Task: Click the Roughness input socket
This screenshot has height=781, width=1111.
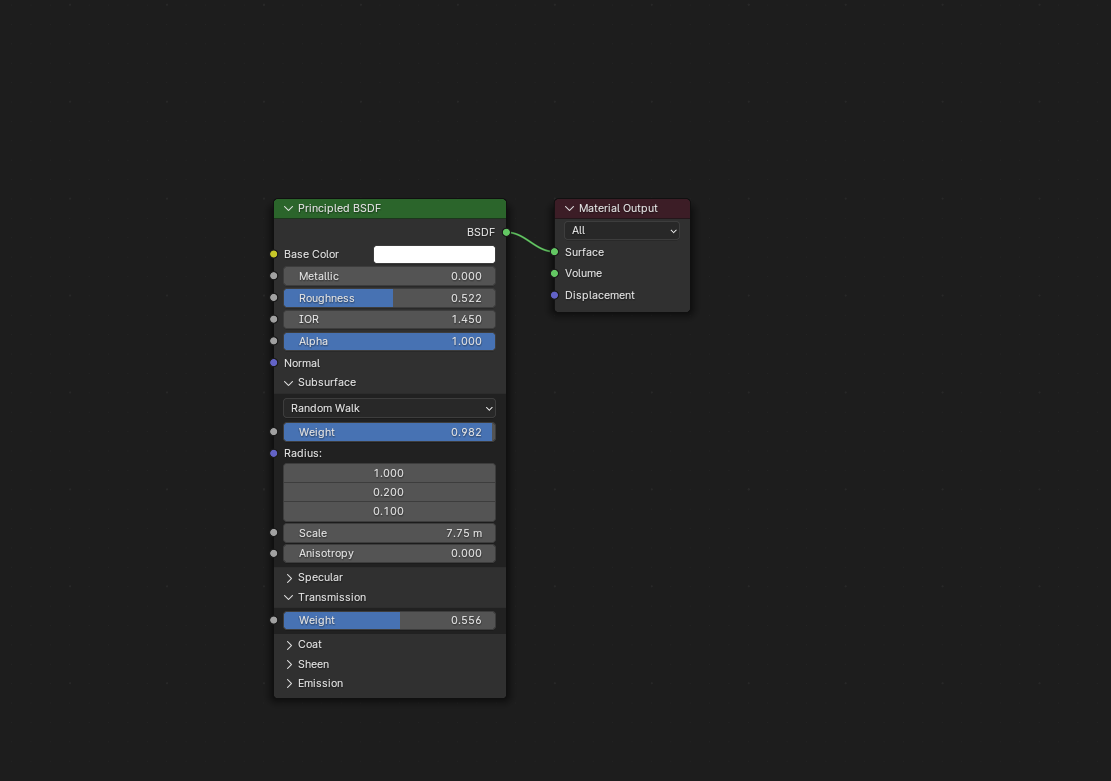Action: [x=273, y=298]
